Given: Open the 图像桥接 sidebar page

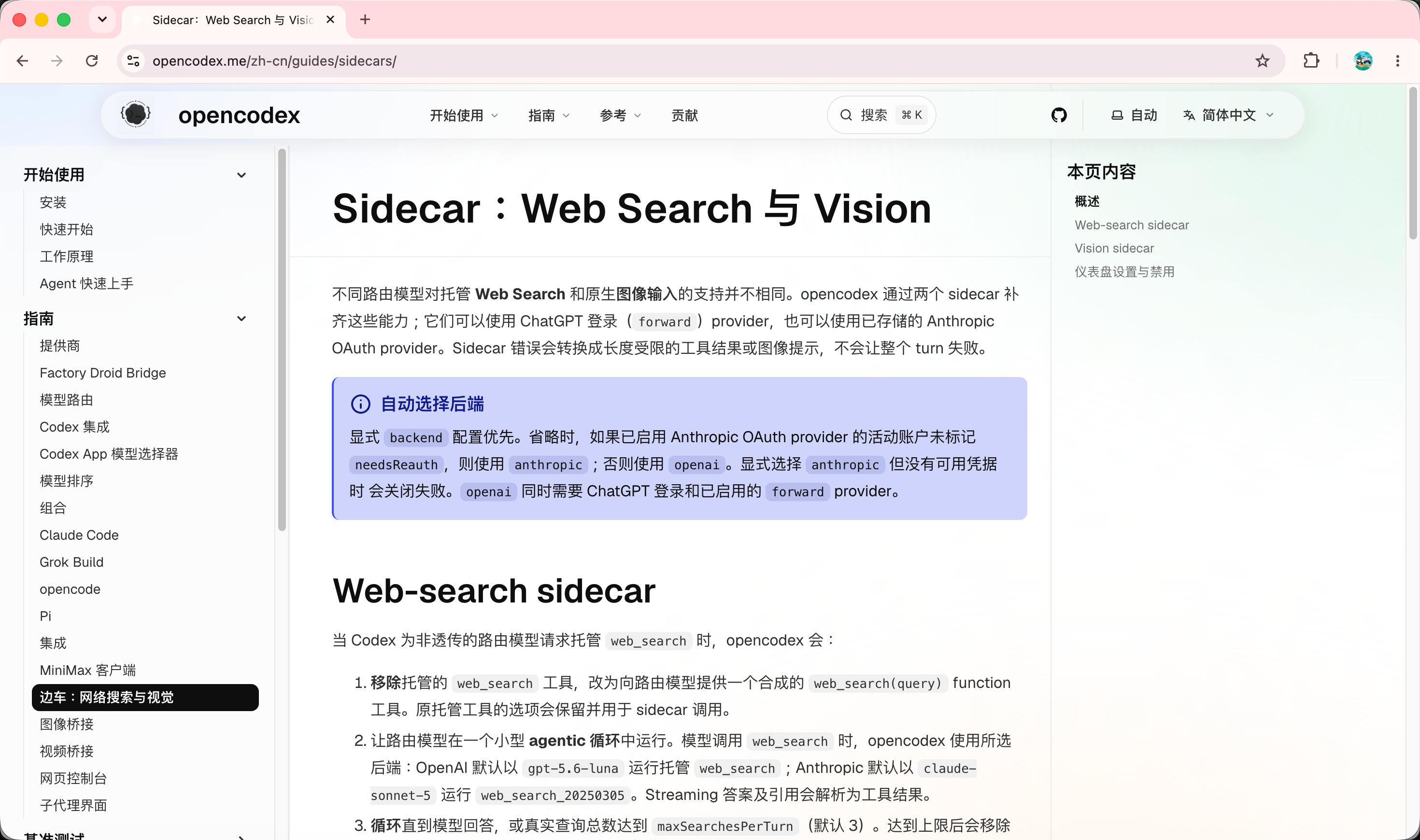Looking at the screenshot, I should click(x=66, y=724).
